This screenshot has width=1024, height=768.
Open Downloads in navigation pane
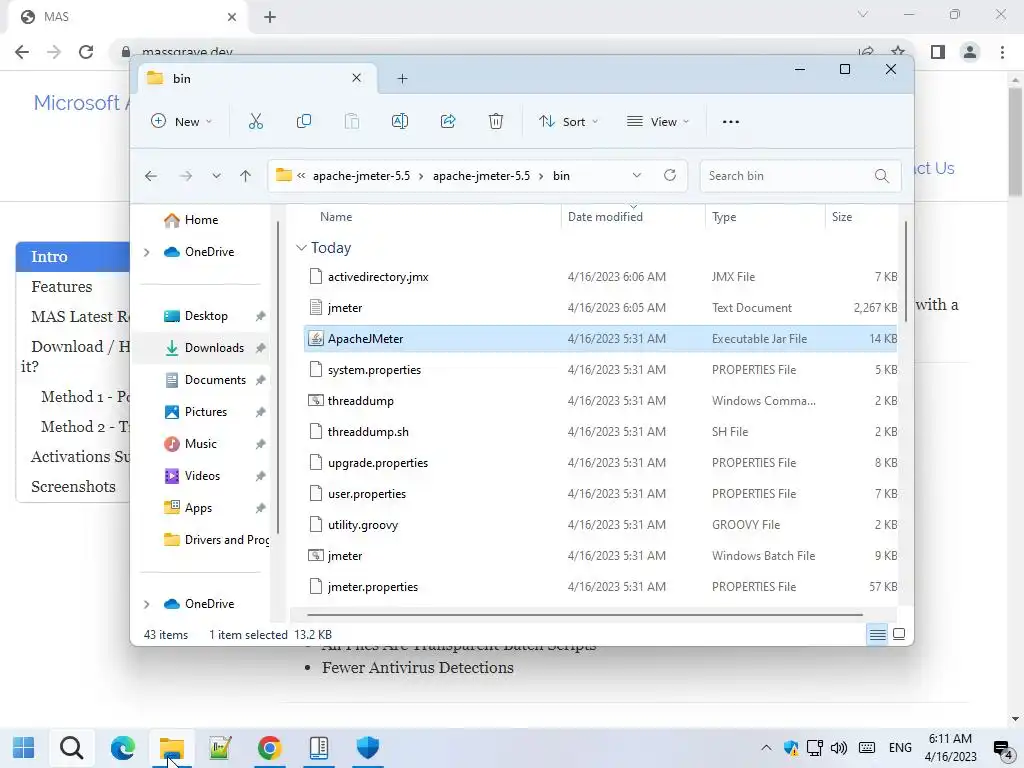(x=214, y=348)
